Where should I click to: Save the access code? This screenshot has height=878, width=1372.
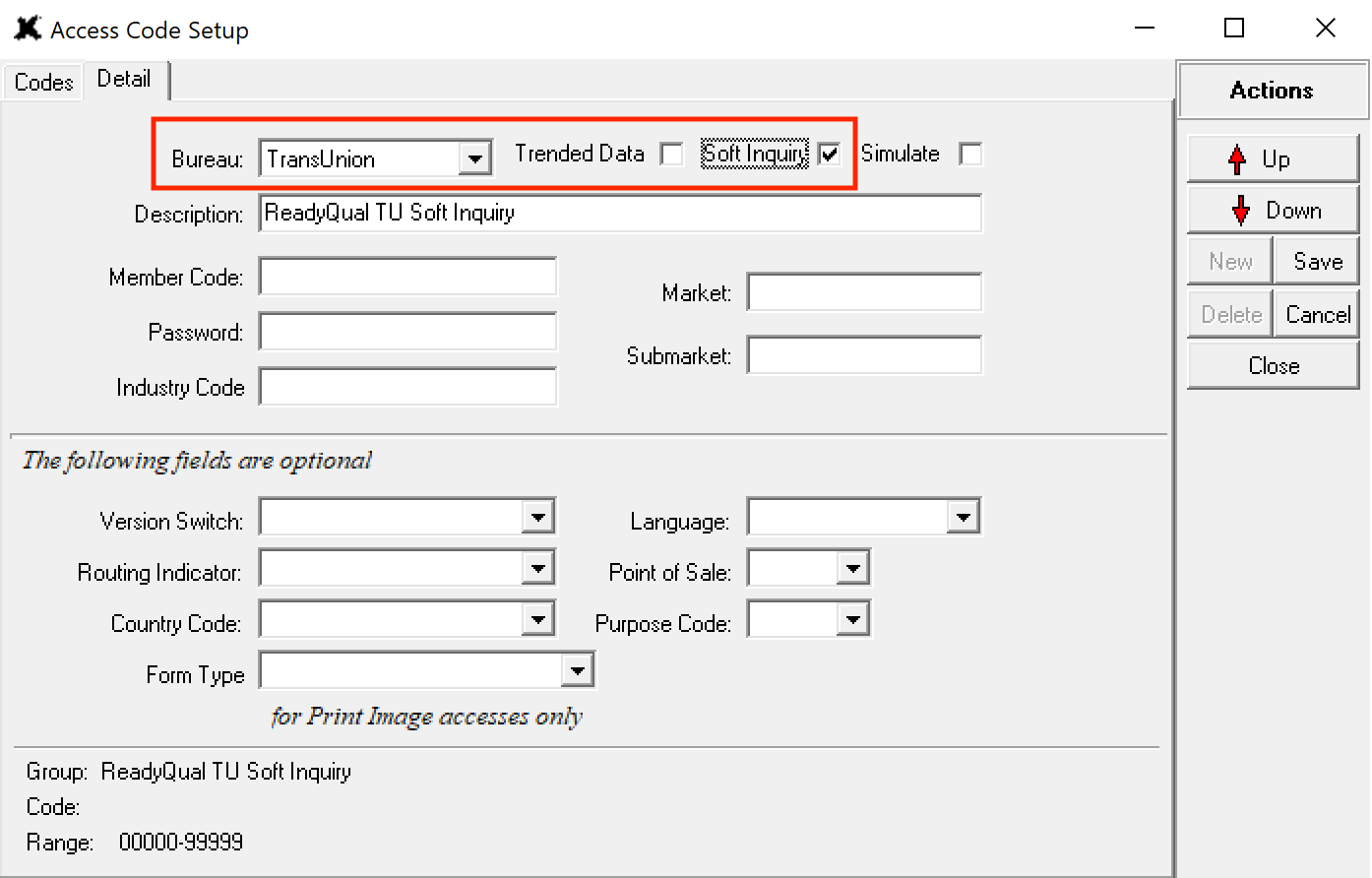click(1317, 261)
